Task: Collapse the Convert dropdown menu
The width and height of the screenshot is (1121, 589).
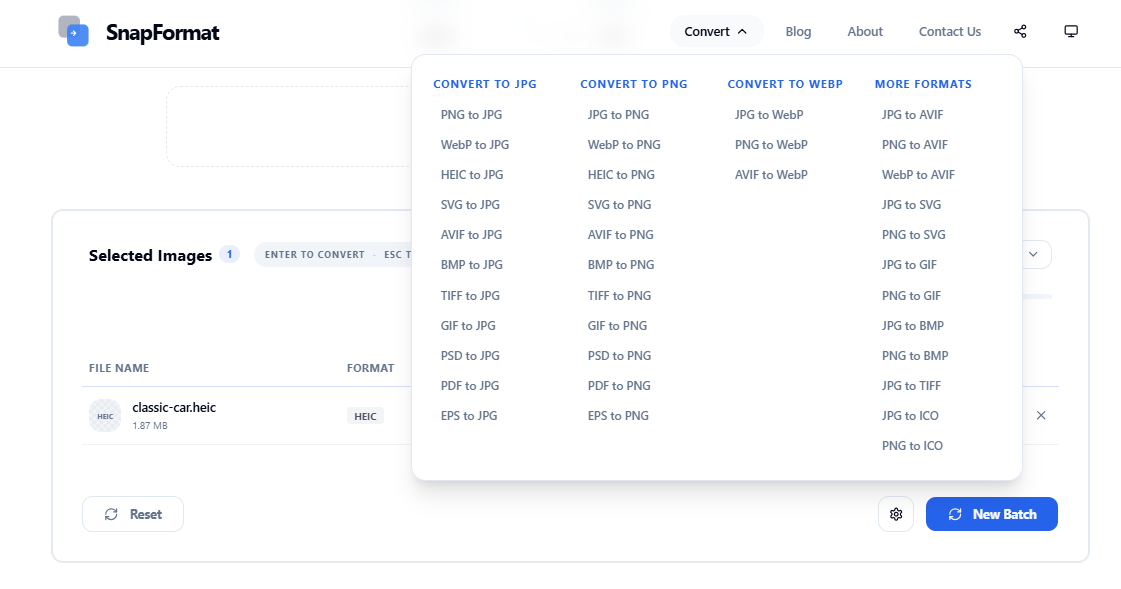Action: point(716,31)
